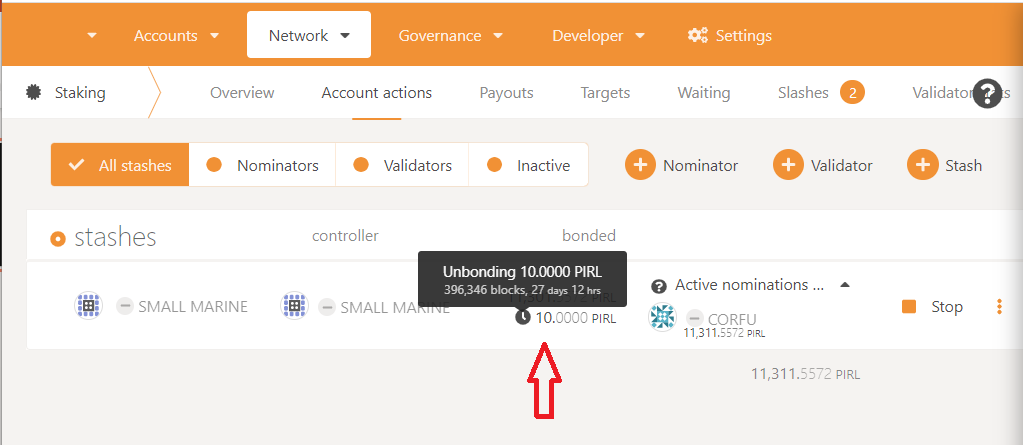This screenshot has width=1023, height=445.
Task: Click the unbonding clock icon
Action: (523, 318)
